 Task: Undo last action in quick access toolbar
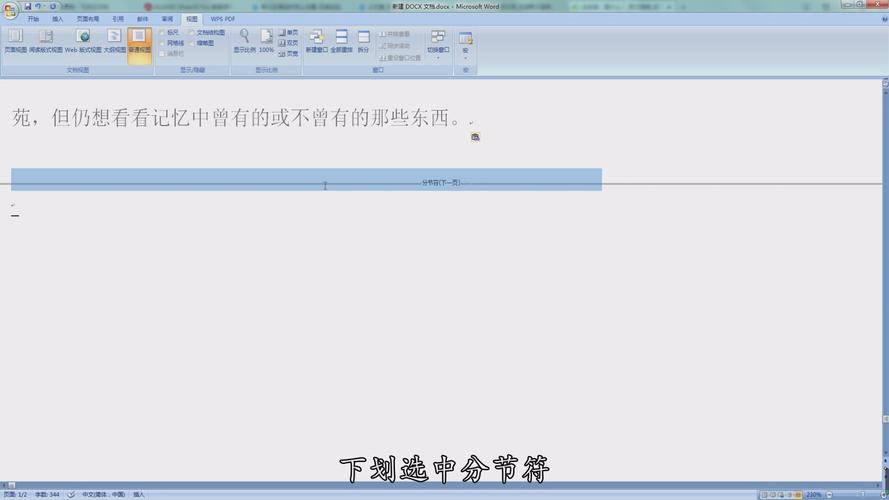tap(38, 6)
